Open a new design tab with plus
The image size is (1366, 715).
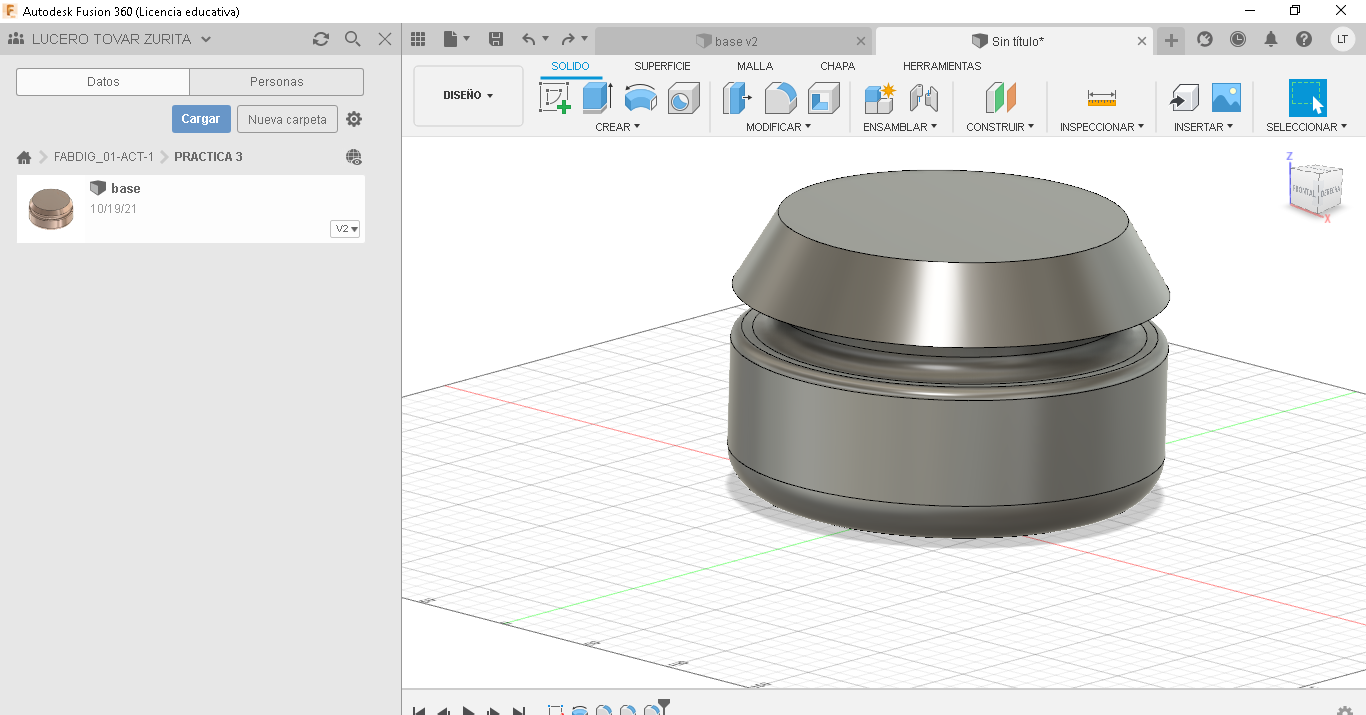[1171, 41]
